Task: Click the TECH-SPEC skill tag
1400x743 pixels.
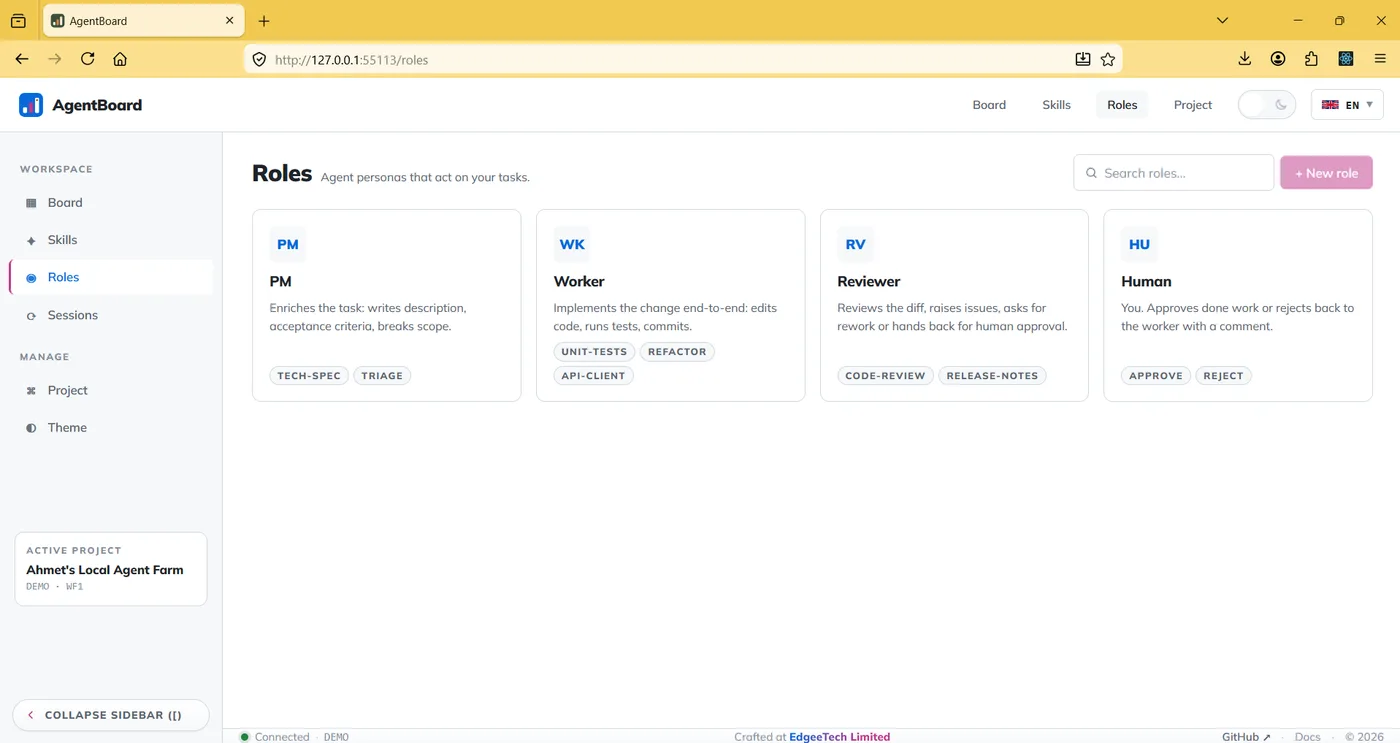Action: coord(309,376)
